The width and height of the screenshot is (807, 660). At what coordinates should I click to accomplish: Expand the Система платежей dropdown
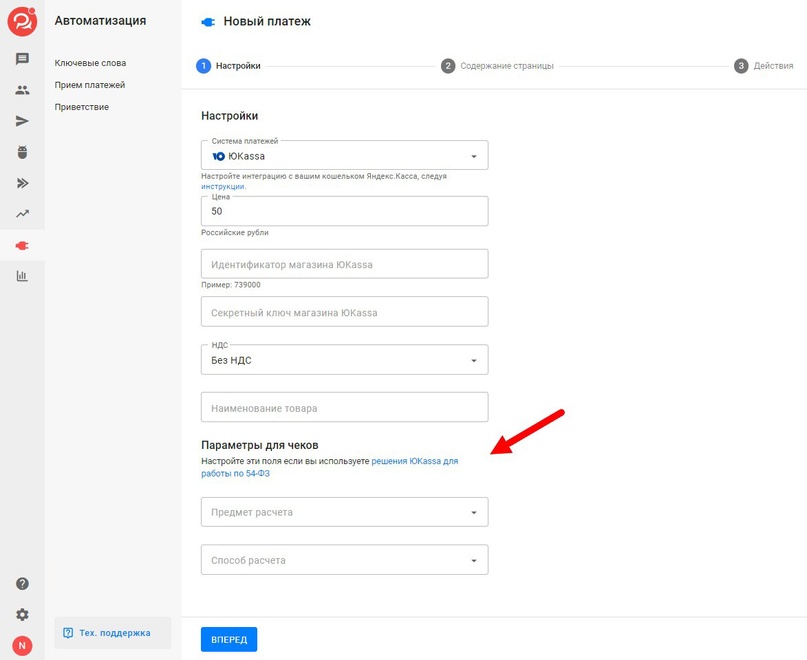coord(344,156)
